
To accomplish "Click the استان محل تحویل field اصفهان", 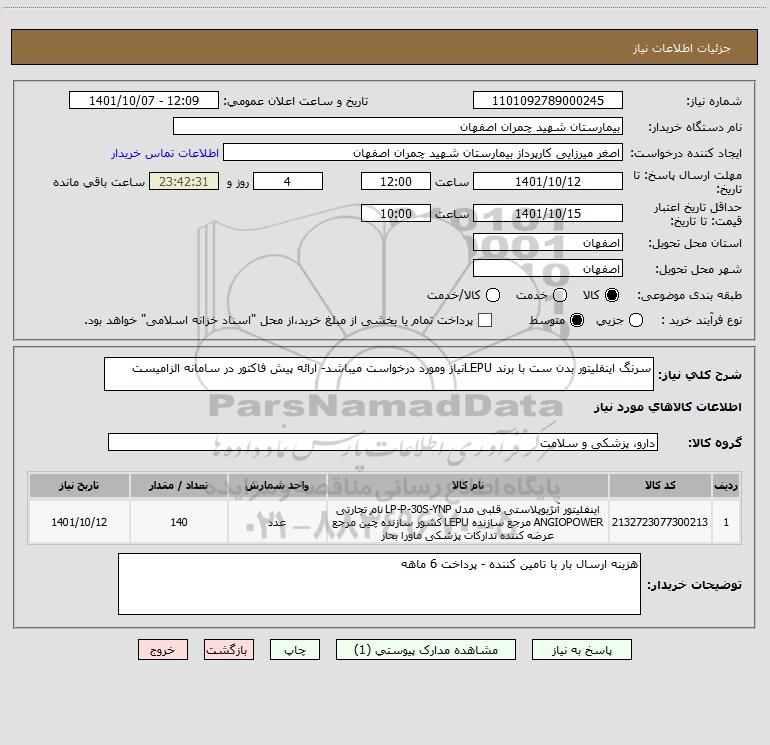I will (x=548, y=243).
